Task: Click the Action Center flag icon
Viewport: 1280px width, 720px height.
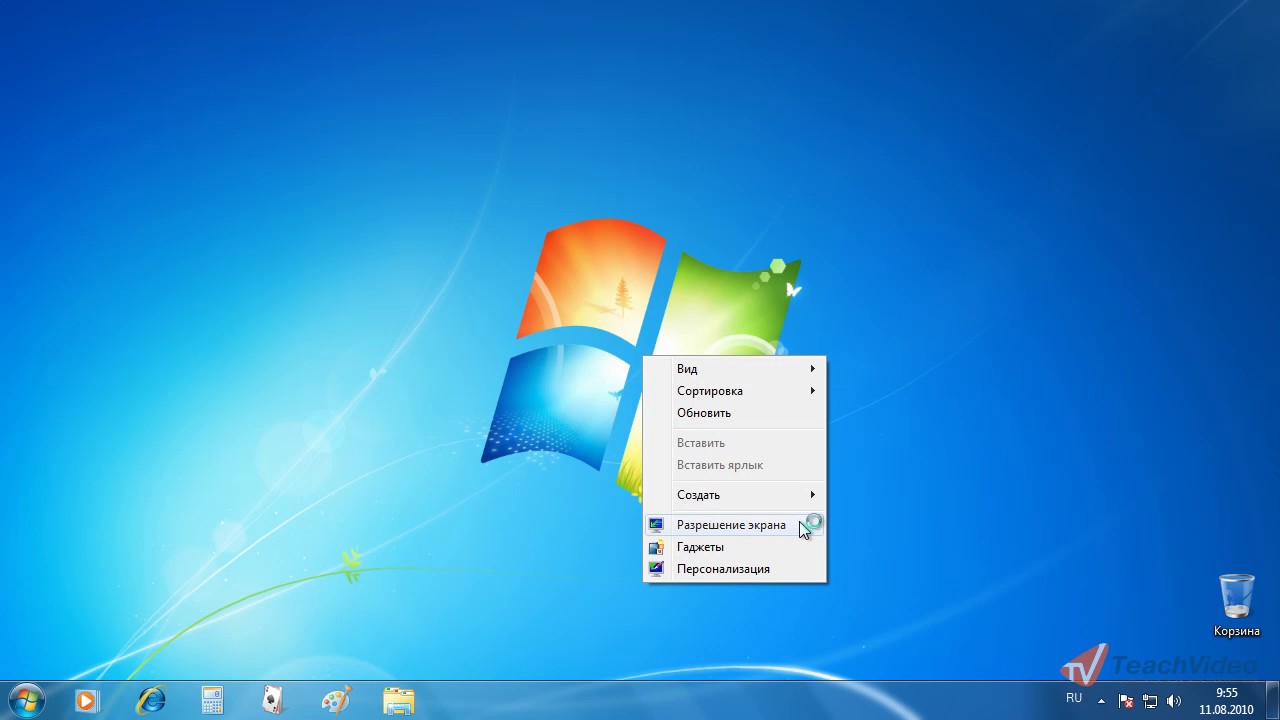Action: coord(1126,701)
